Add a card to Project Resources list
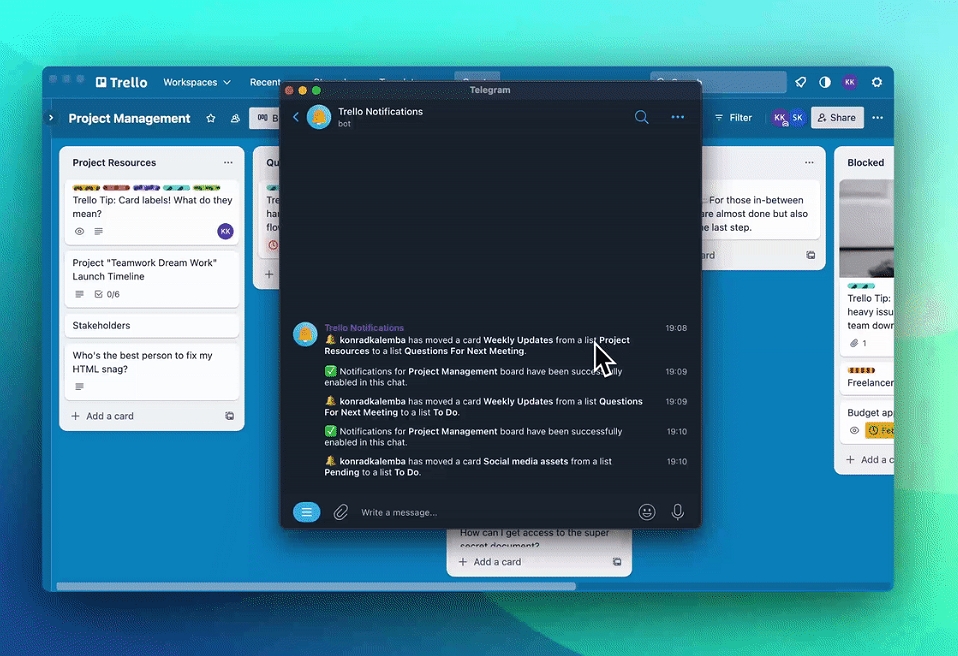 [103, 416]
